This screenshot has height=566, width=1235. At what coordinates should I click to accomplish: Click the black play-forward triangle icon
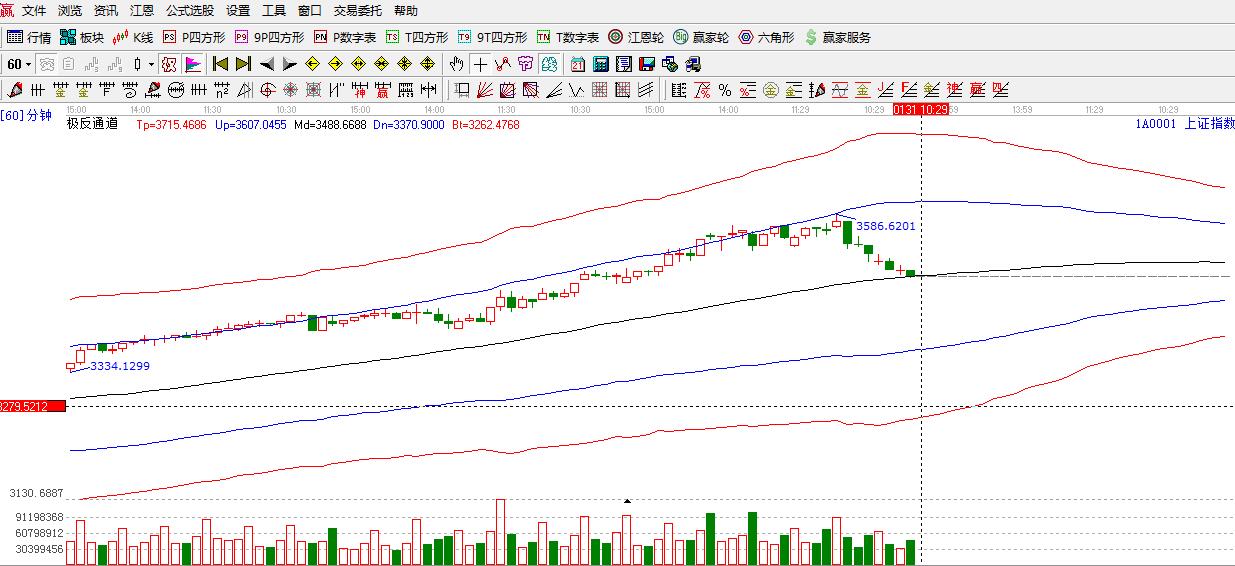(290, 64)
